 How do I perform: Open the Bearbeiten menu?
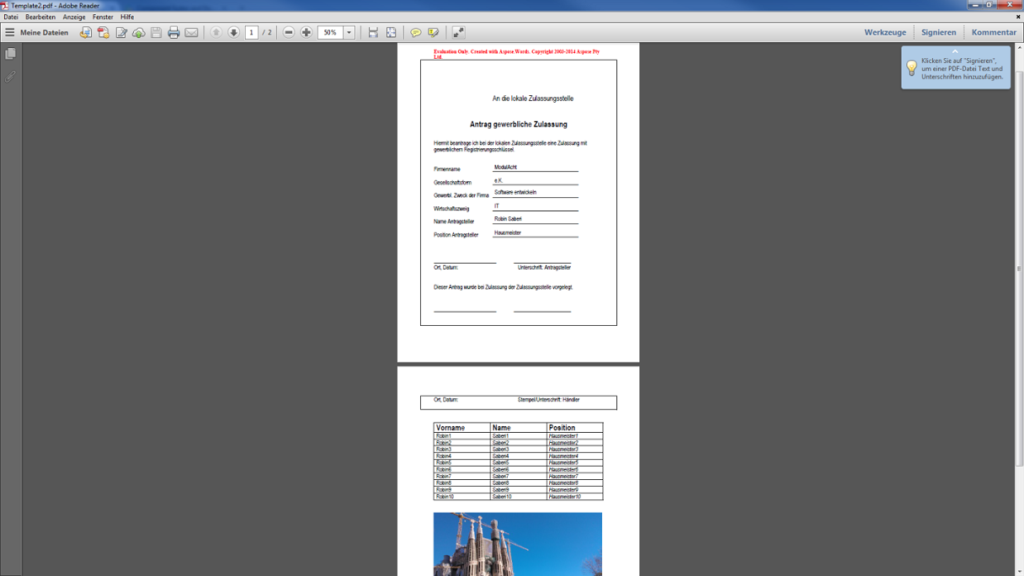pos(40,17)
